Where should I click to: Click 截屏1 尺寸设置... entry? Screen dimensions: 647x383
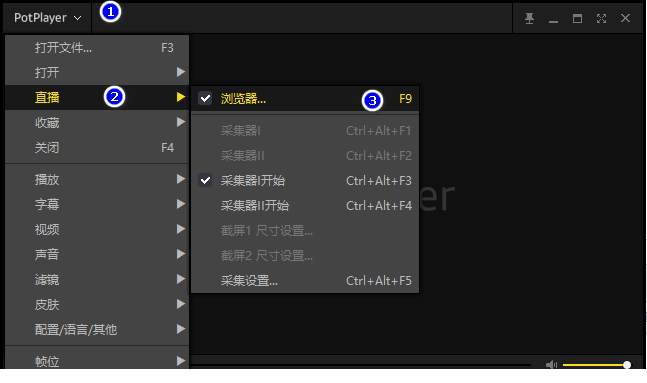(x=305, y=231)
